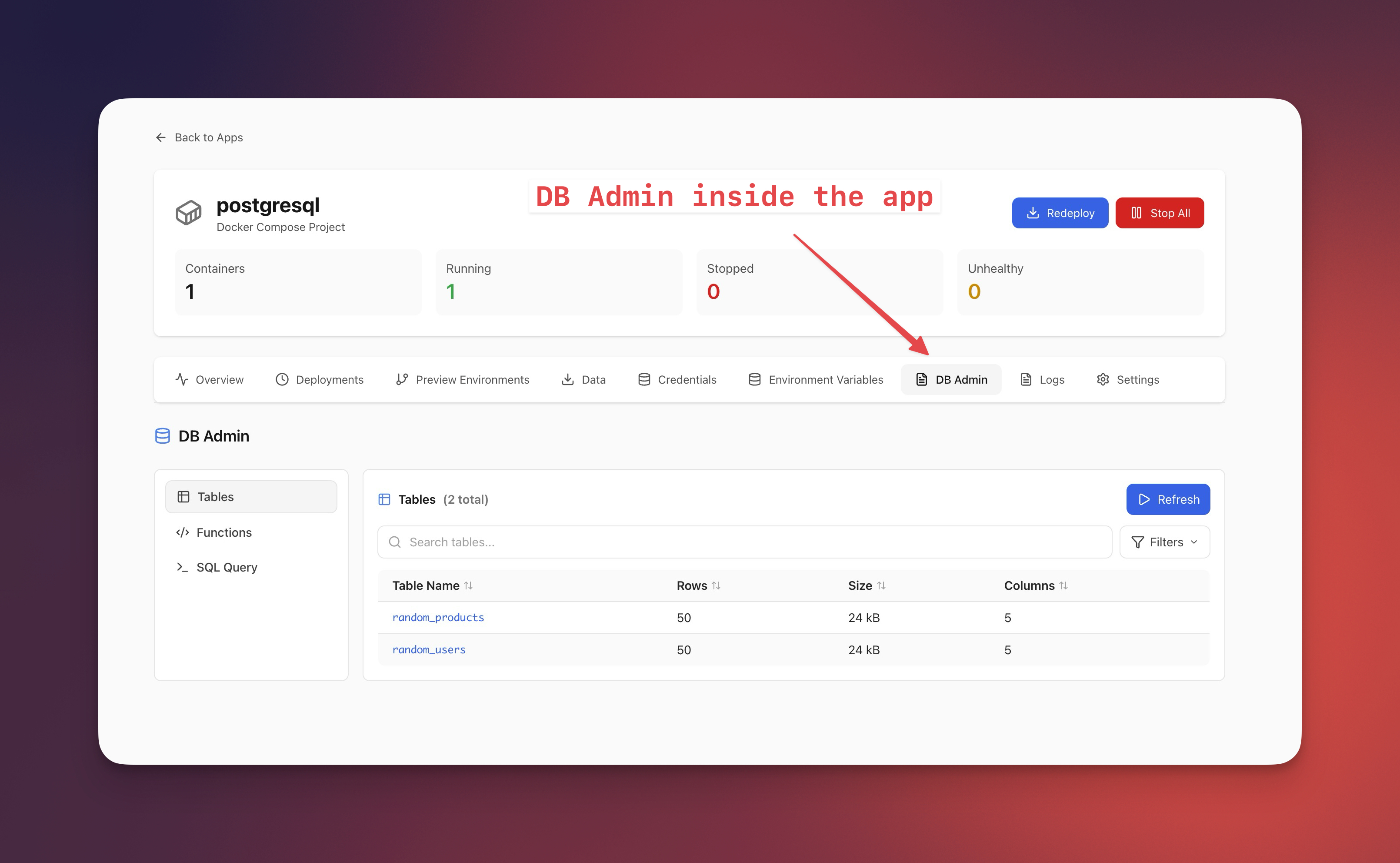Click the Deployments clock icon
The height and width of the screenshot is (863, 1400).
(x=282, y=380)
